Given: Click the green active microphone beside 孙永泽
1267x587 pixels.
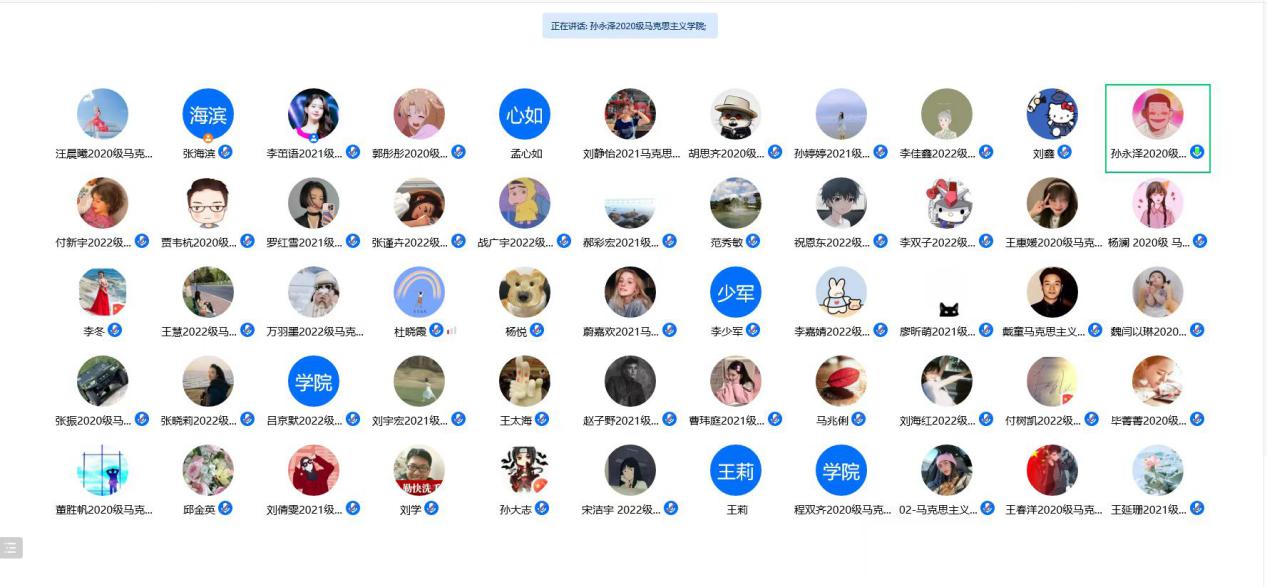Looking at the screenshot, I should (1197, 153).
